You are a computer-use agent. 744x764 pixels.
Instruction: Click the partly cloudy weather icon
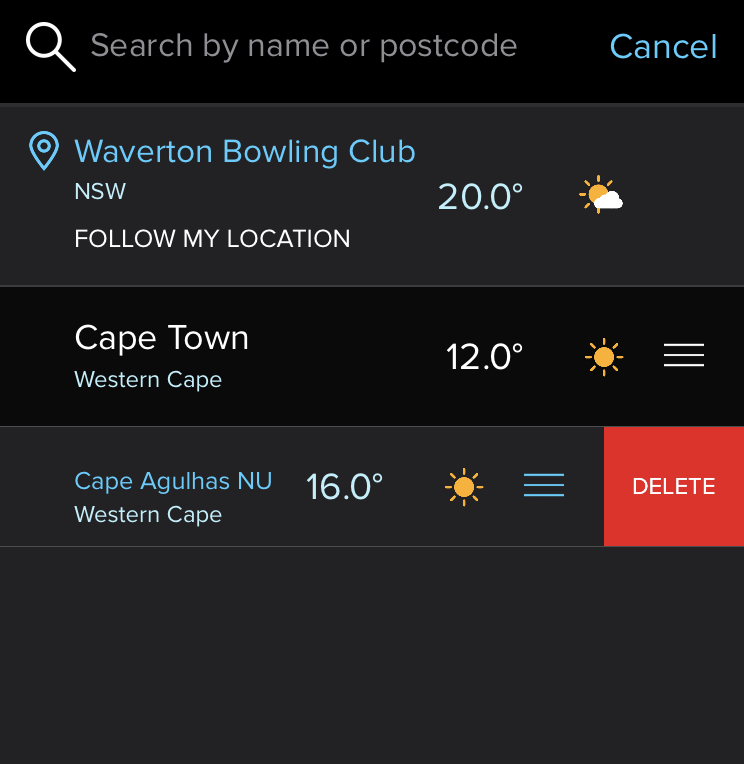[x=601, y=195]
